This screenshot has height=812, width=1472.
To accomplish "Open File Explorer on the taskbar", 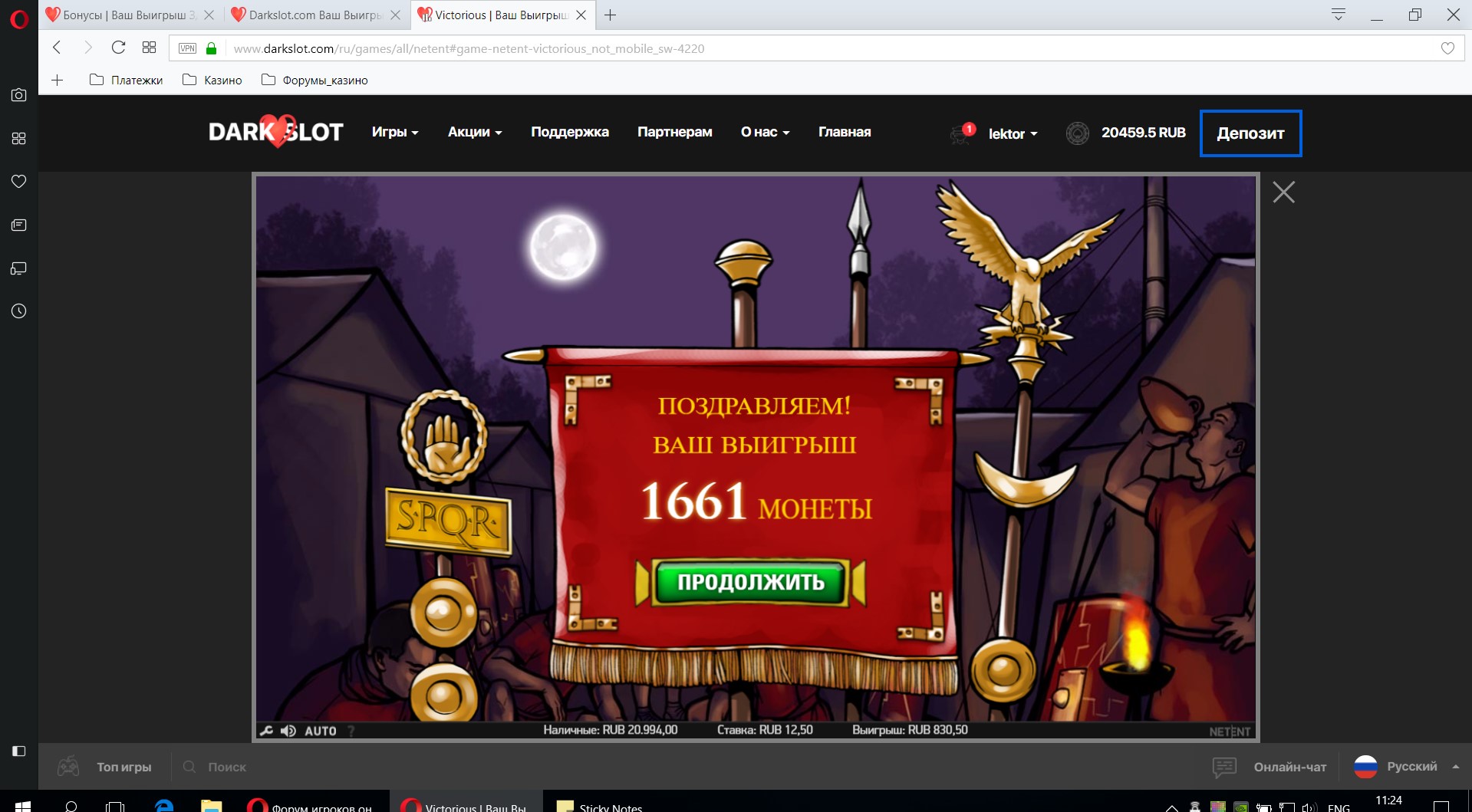I will (x=211, y=806).
